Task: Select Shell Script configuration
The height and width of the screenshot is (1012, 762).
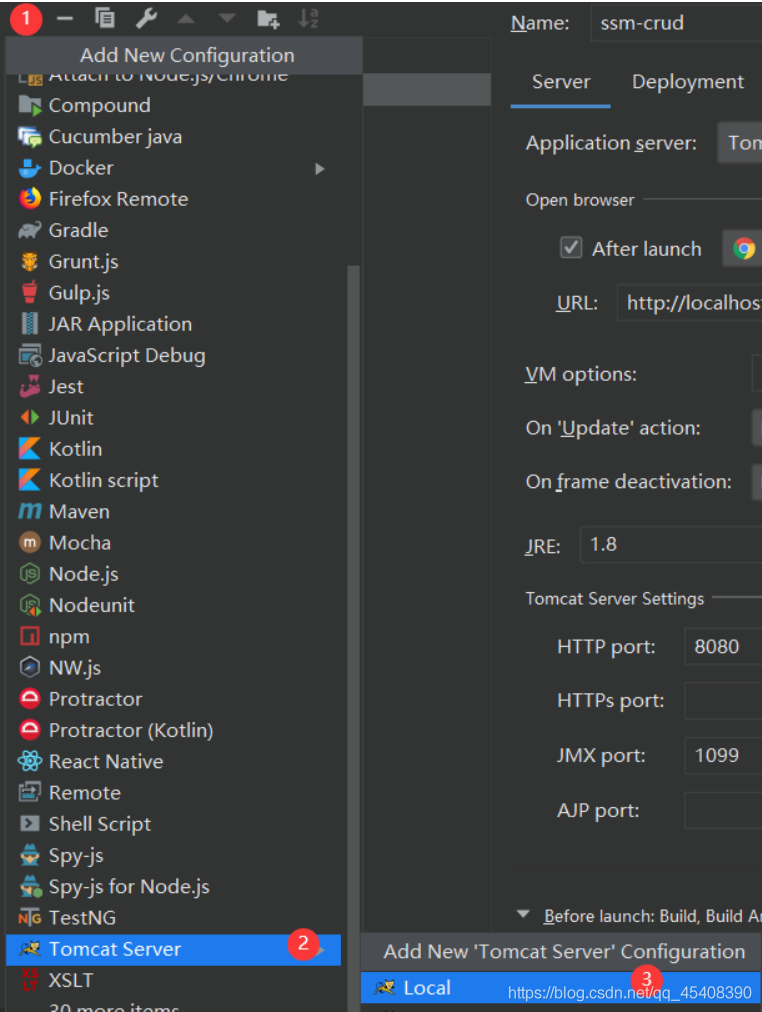Action: coord(173,824)
